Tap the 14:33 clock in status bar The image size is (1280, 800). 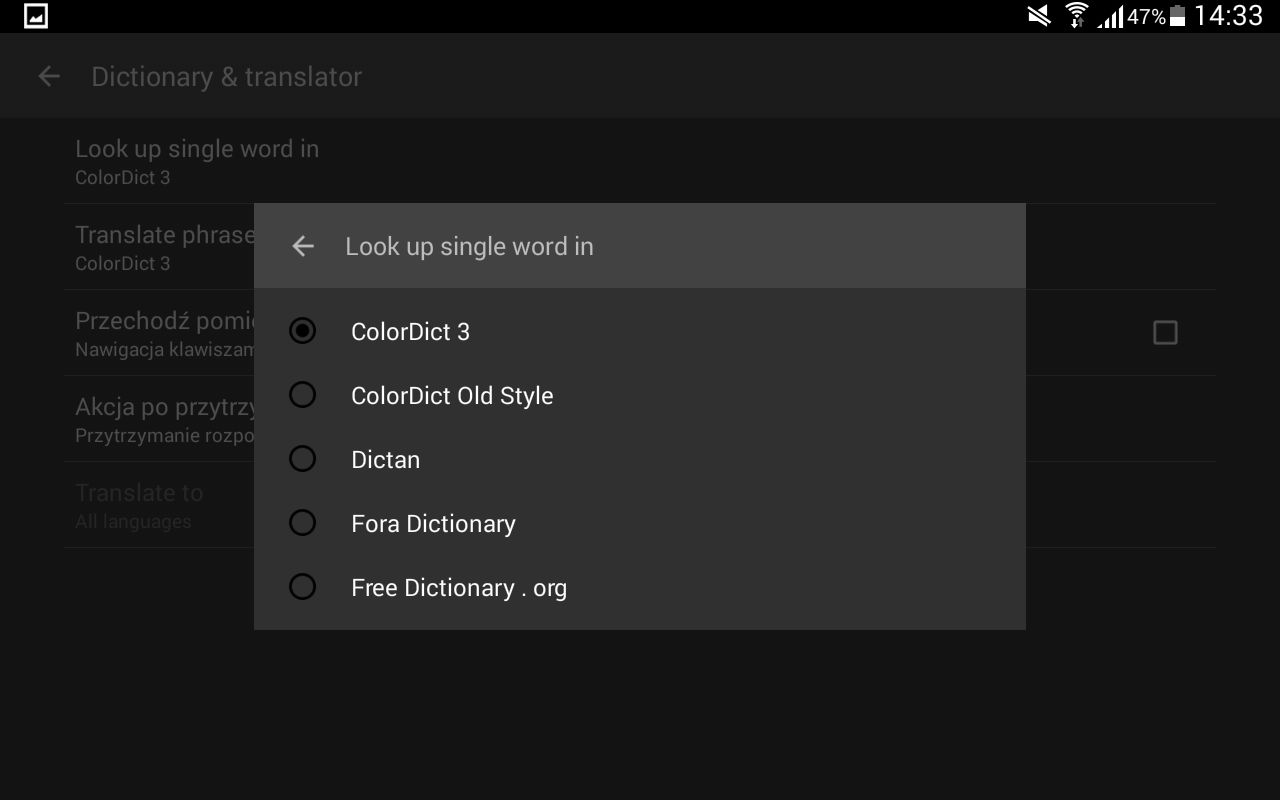pyautogui.click(x=1228, y=16)
